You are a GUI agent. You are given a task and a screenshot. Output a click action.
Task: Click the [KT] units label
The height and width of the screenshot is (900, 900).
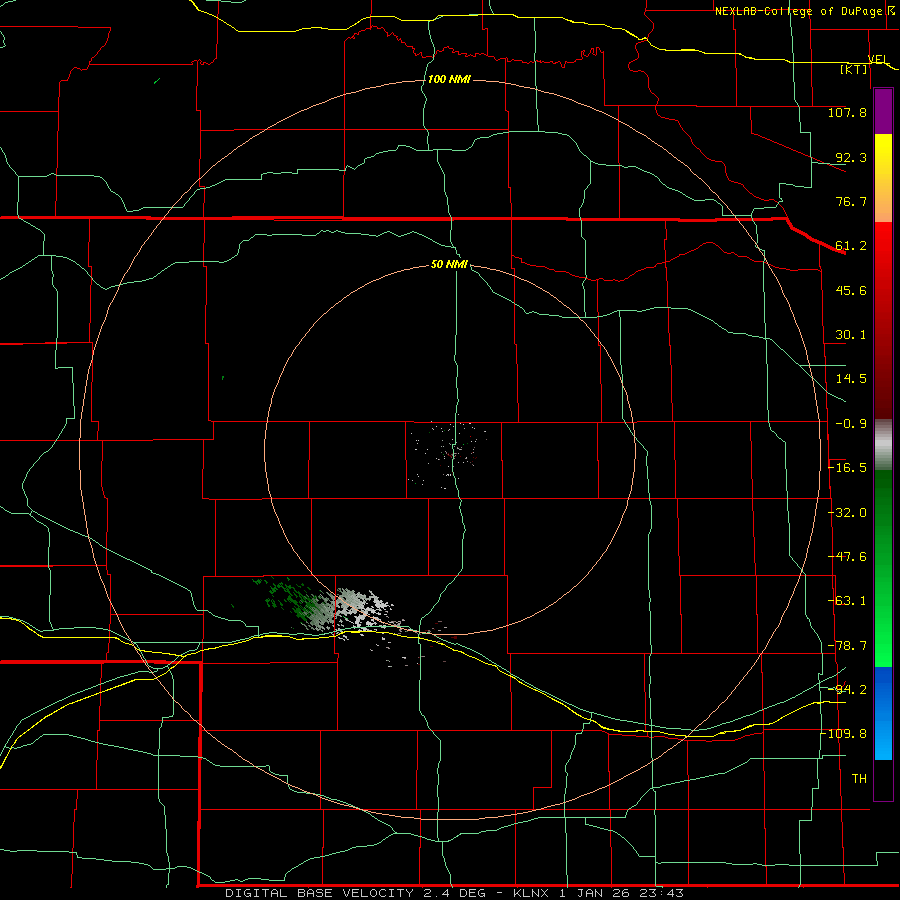[854, 69]
